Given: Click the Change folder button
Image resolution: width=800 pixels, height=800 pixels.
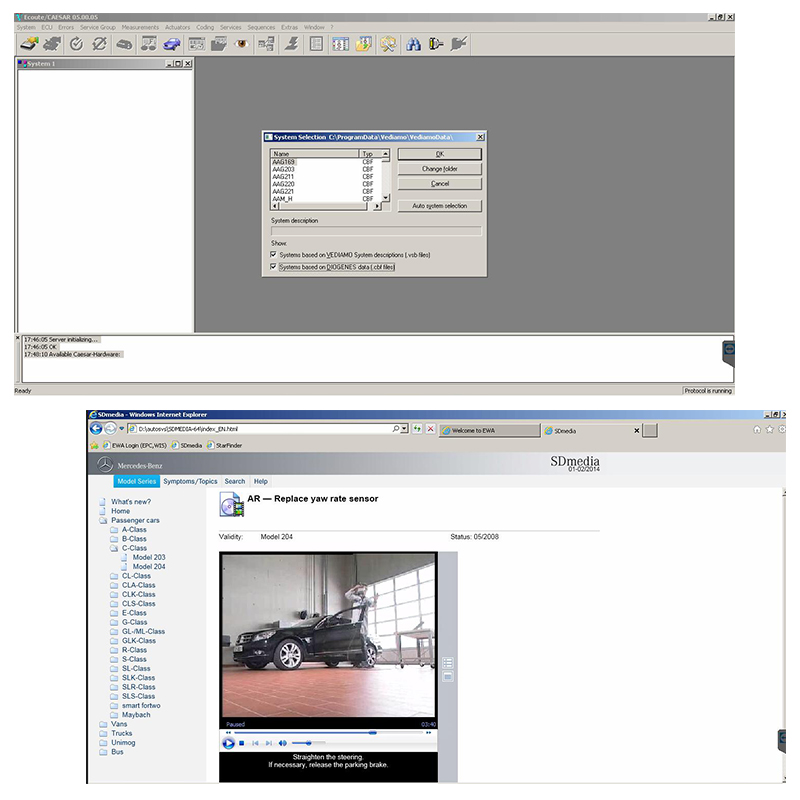Looking at the screenshot, I should [439, 168].
